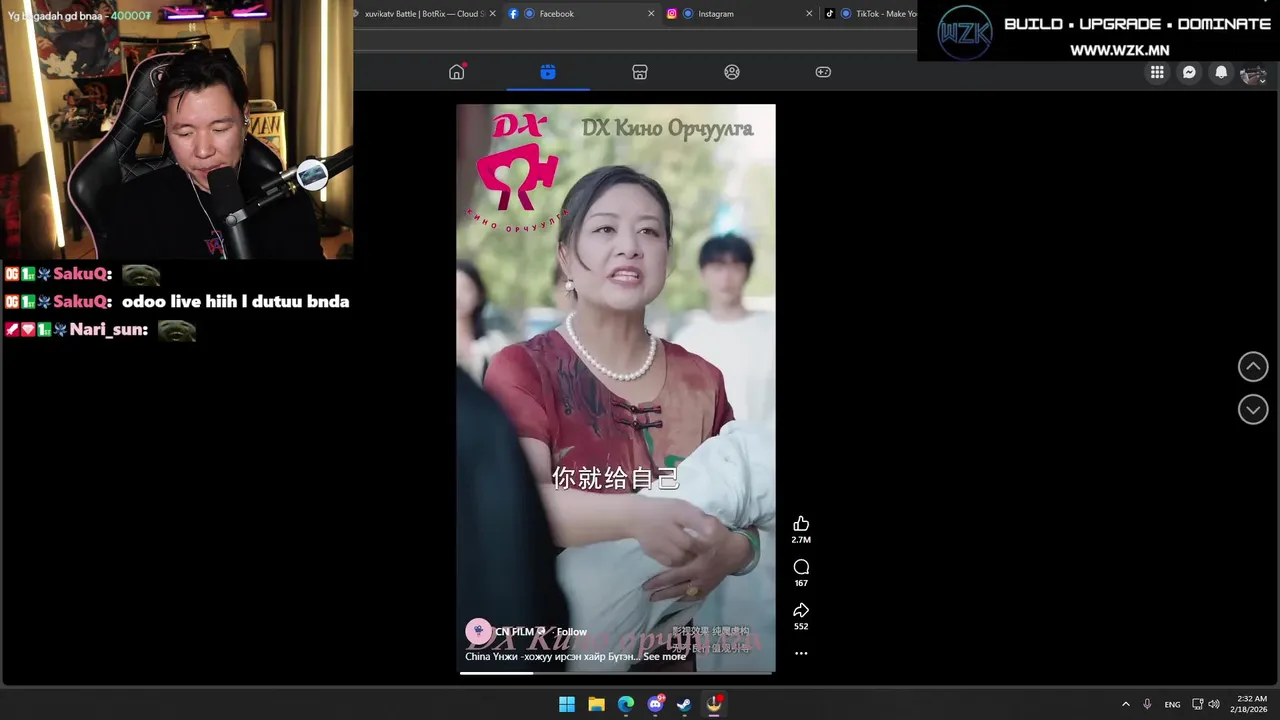Click the reel caption text starting with China
This screenshot has width=1280, height=720.
552,657
